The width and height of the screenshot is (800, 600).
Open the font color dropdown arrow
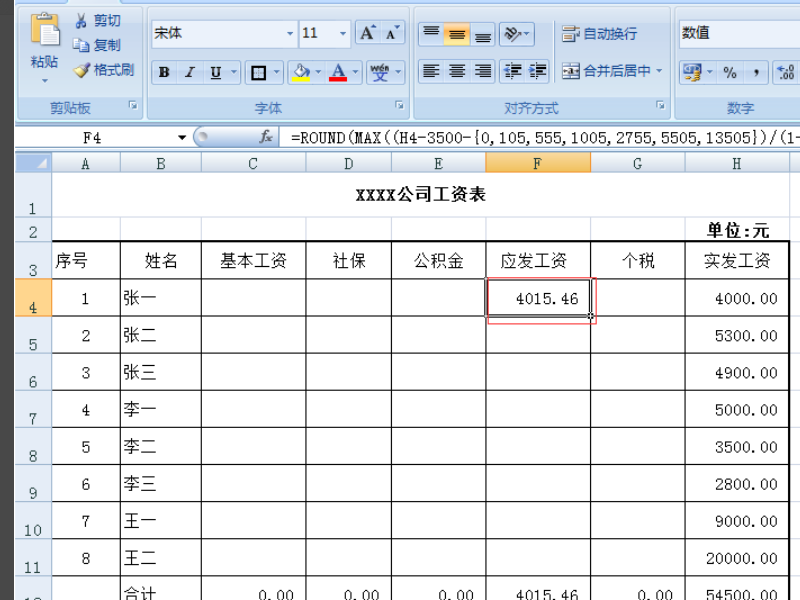click(356, 72)
